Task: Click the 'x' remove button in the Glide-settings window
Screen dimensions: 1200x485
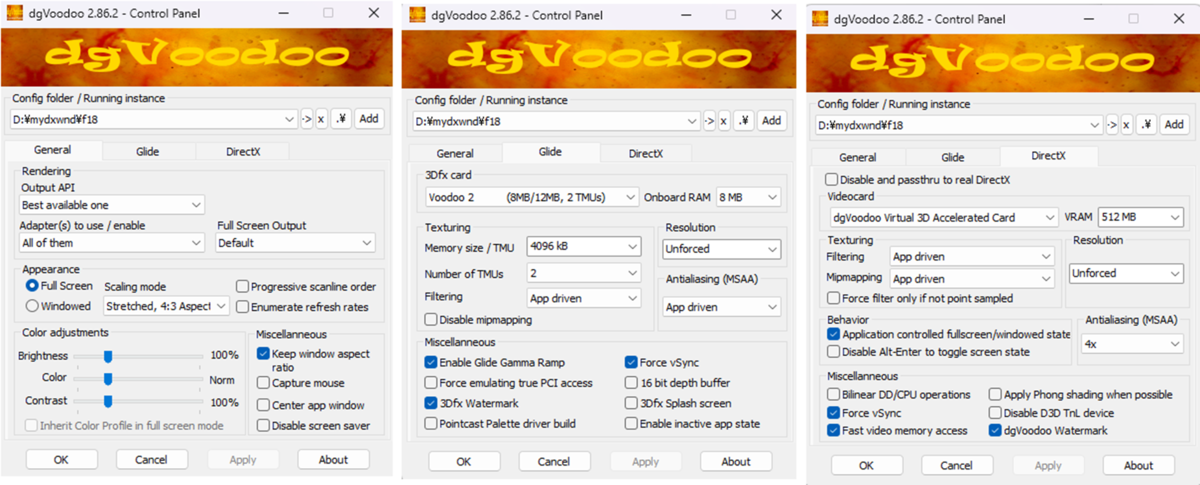Action: tap(723, 121)
